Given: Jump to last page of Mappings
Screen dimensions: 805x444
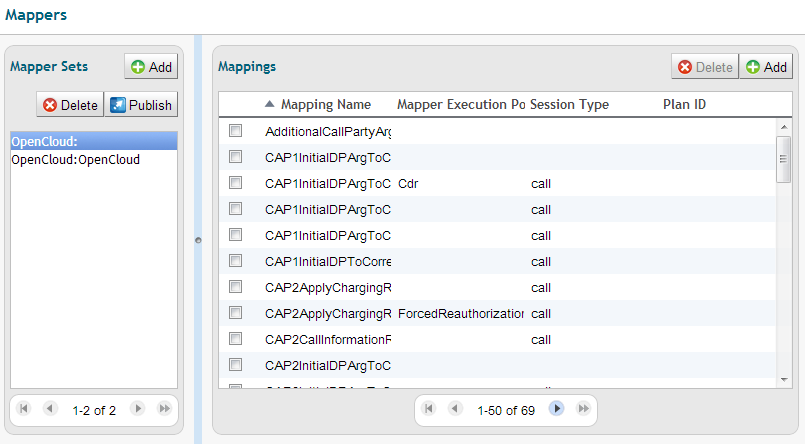Looking at the screenshot, I should 583,409.
